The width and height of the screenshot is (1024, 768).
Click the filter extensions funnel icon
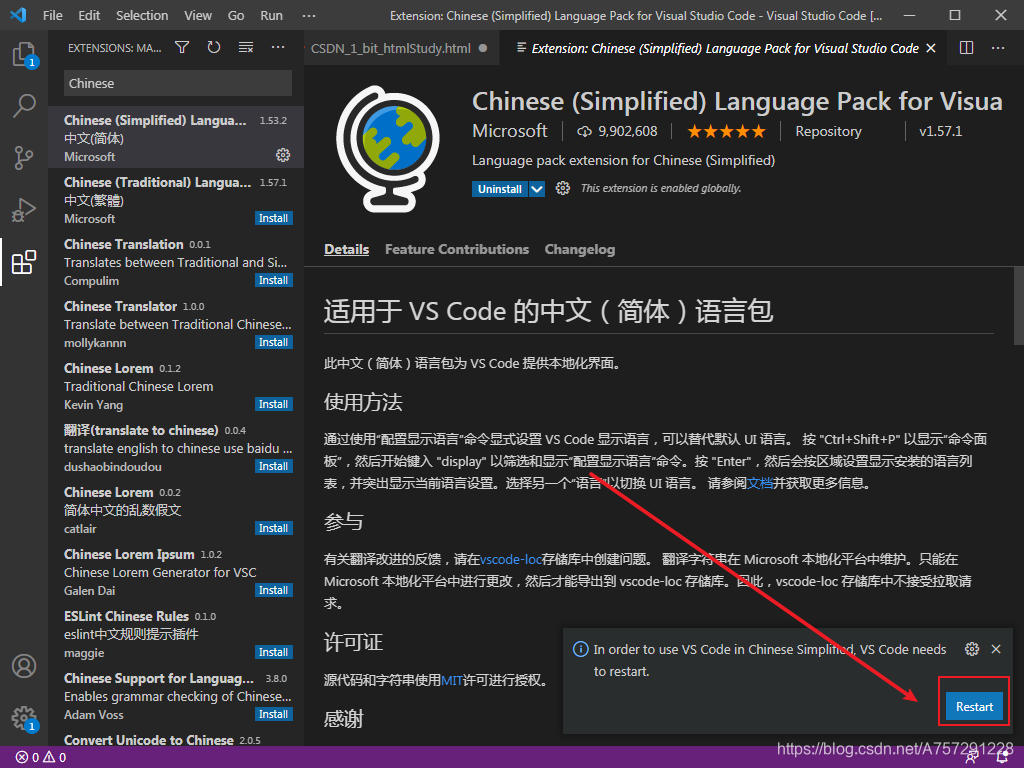182,47
